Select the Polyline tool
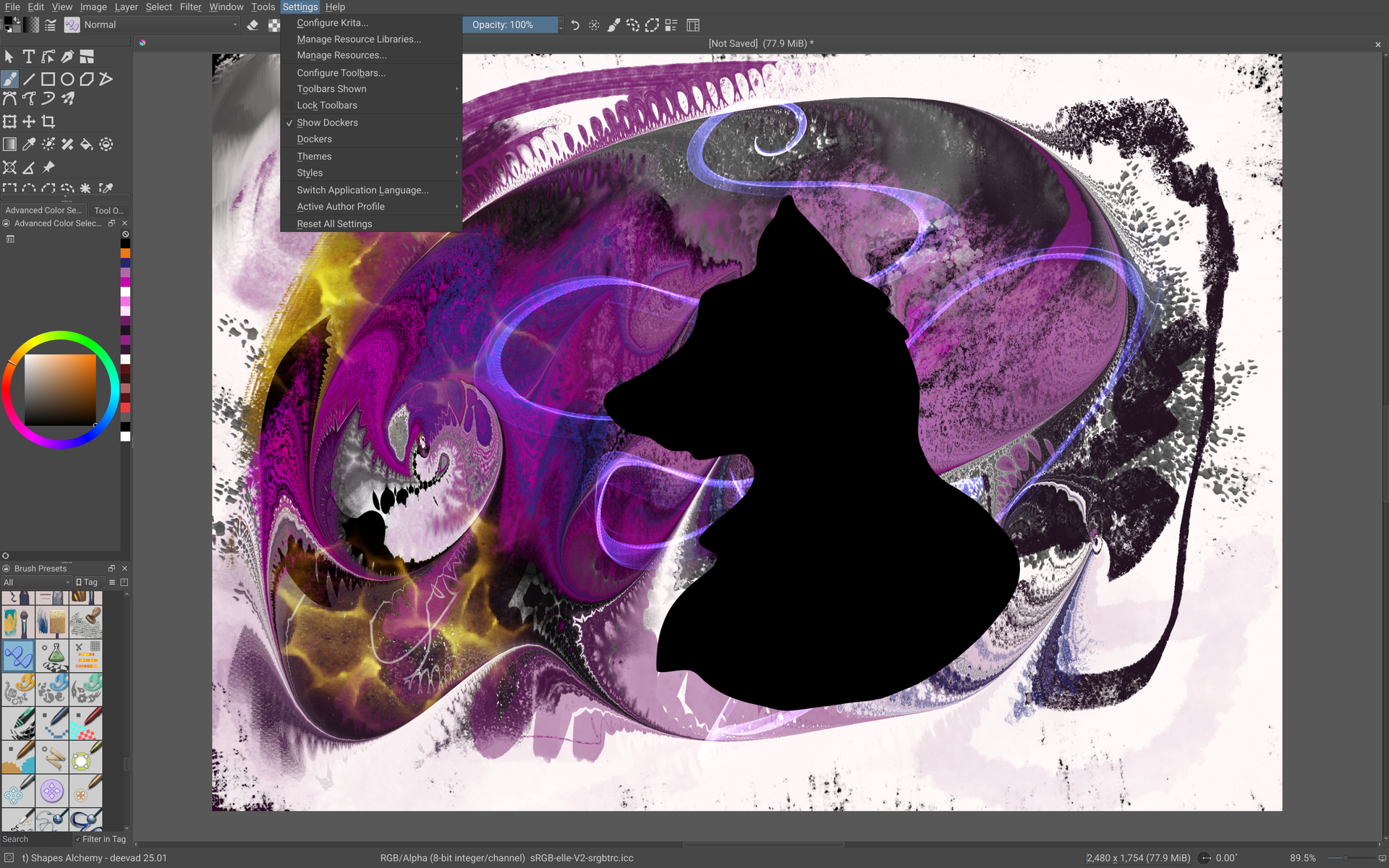The image size is (1389, 868). click(106, 79)
